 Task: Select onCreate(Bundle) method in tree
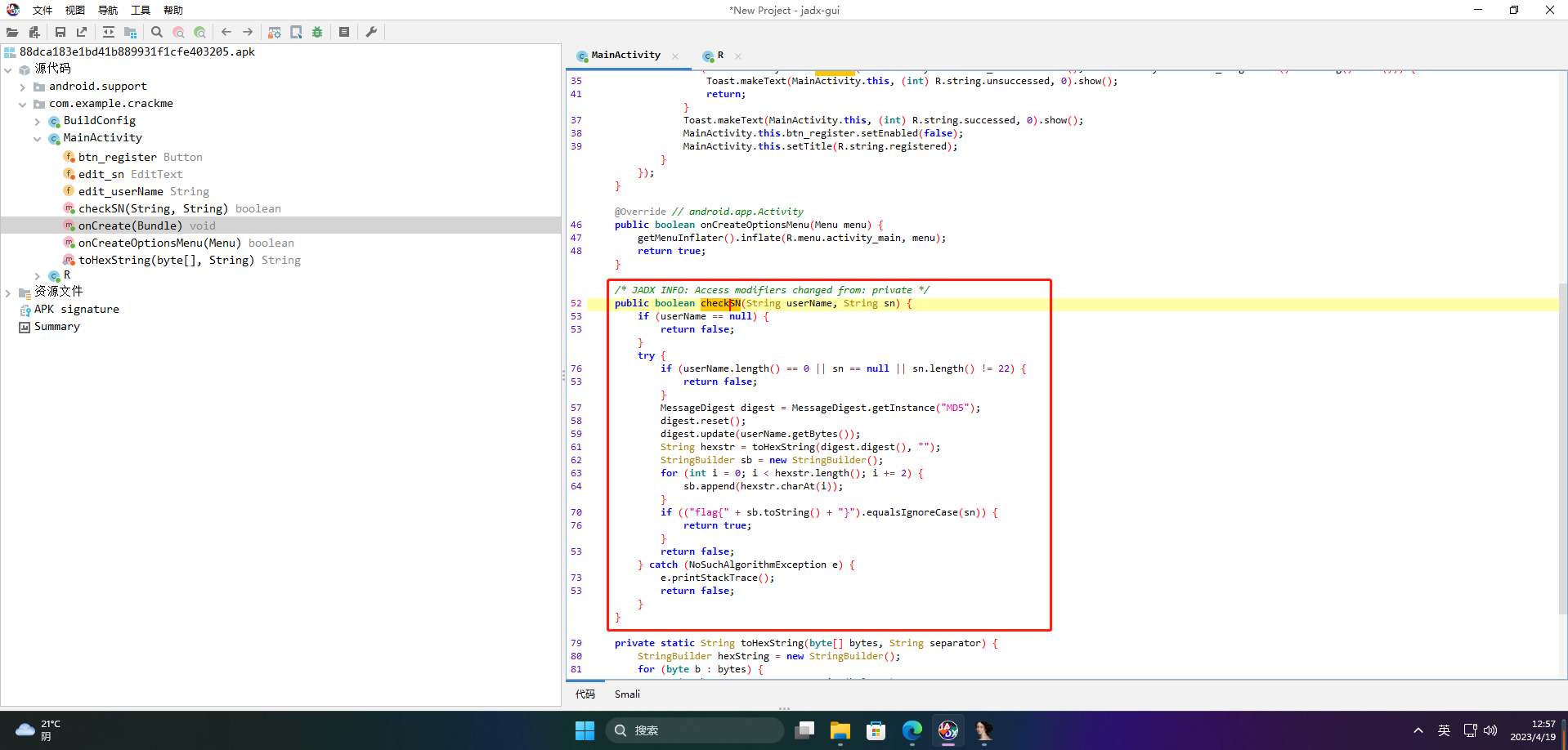click(x=146, y=225)
